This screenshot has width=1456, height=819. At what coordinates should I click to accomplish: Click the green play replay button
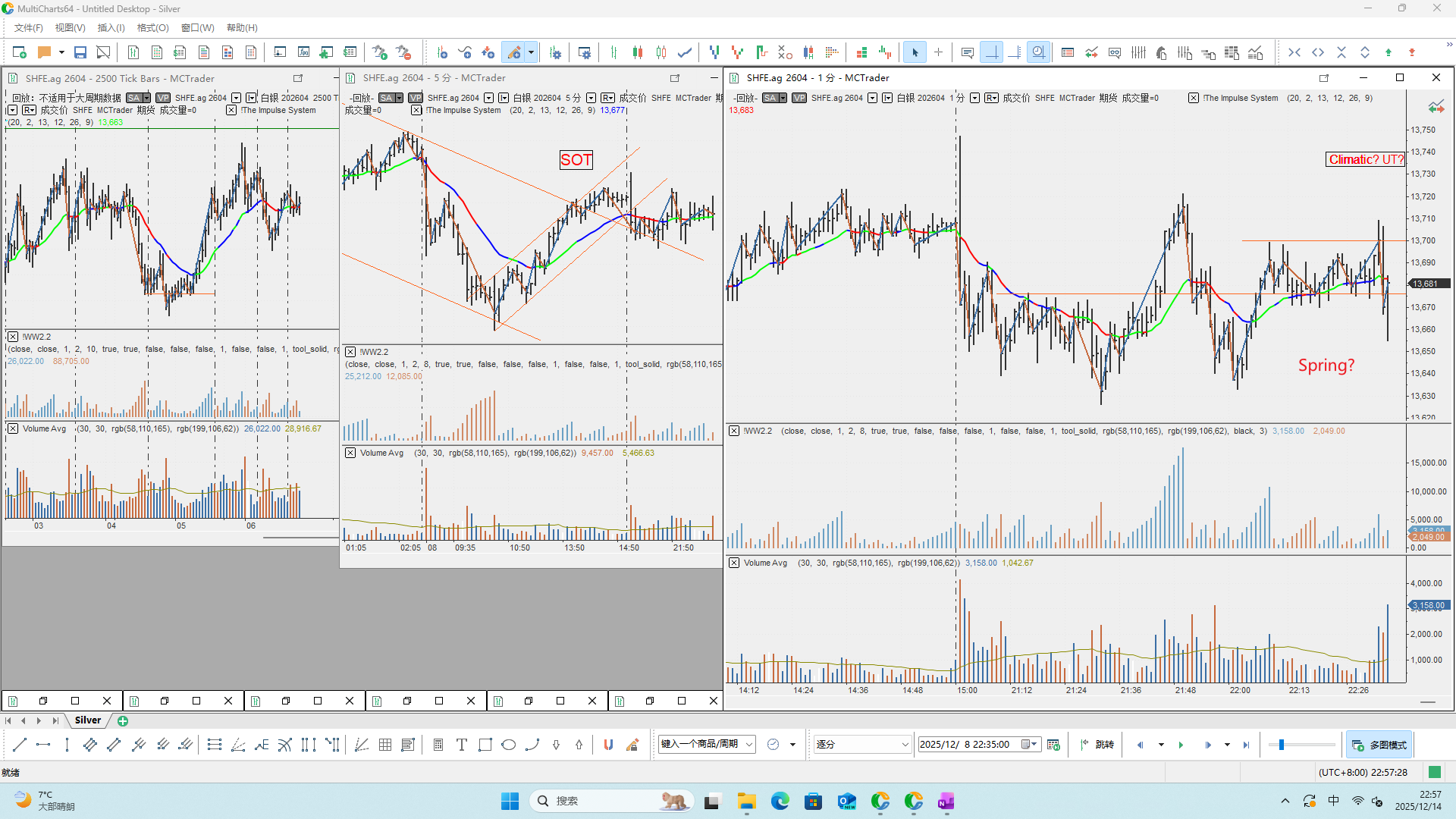coord(1181,745)
